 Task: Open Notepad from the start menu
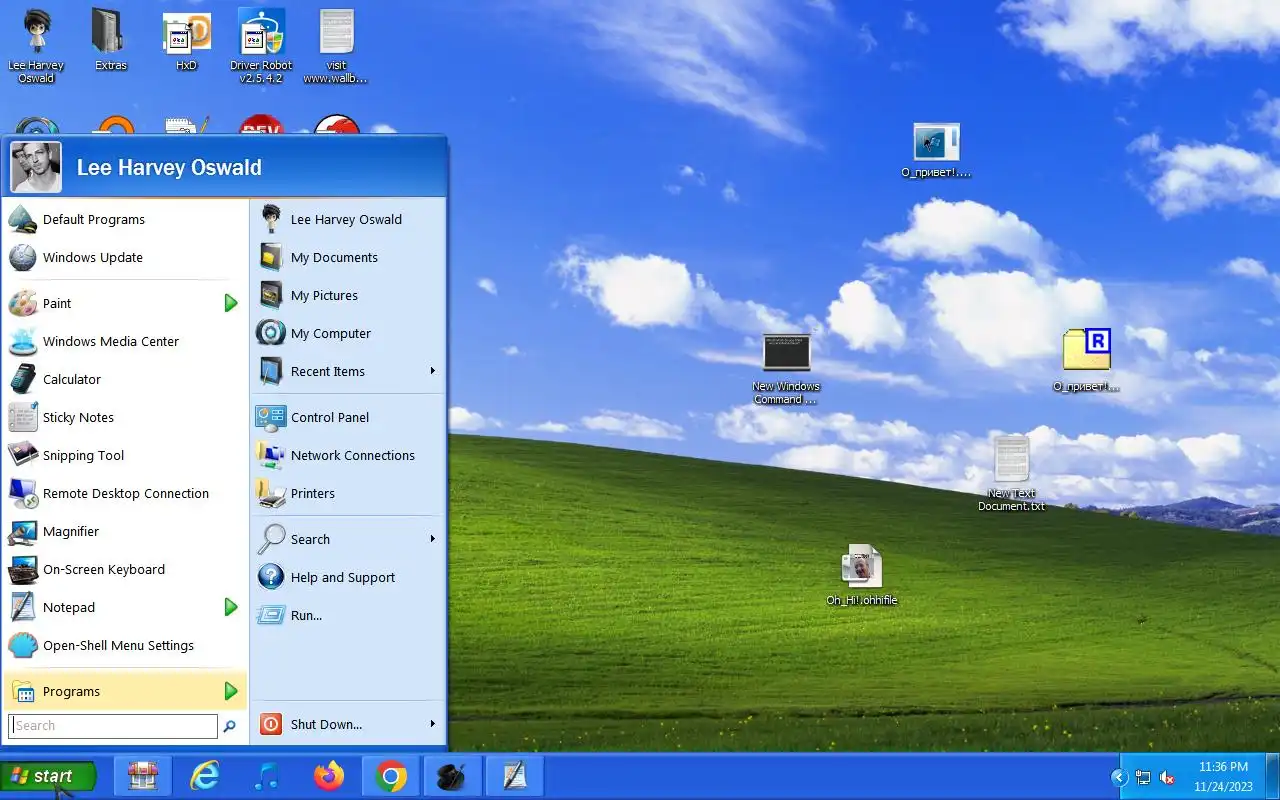pyautogui.click(x=113, y=607)
